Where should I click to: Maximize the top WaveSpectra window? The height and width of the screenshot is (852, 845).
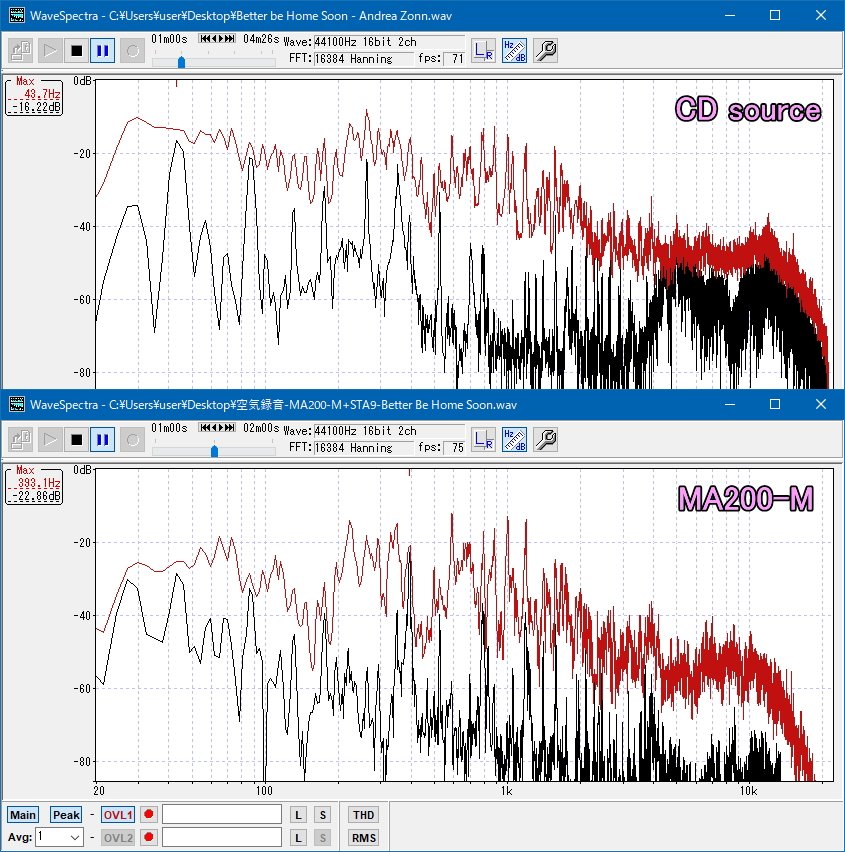(775, 15)
